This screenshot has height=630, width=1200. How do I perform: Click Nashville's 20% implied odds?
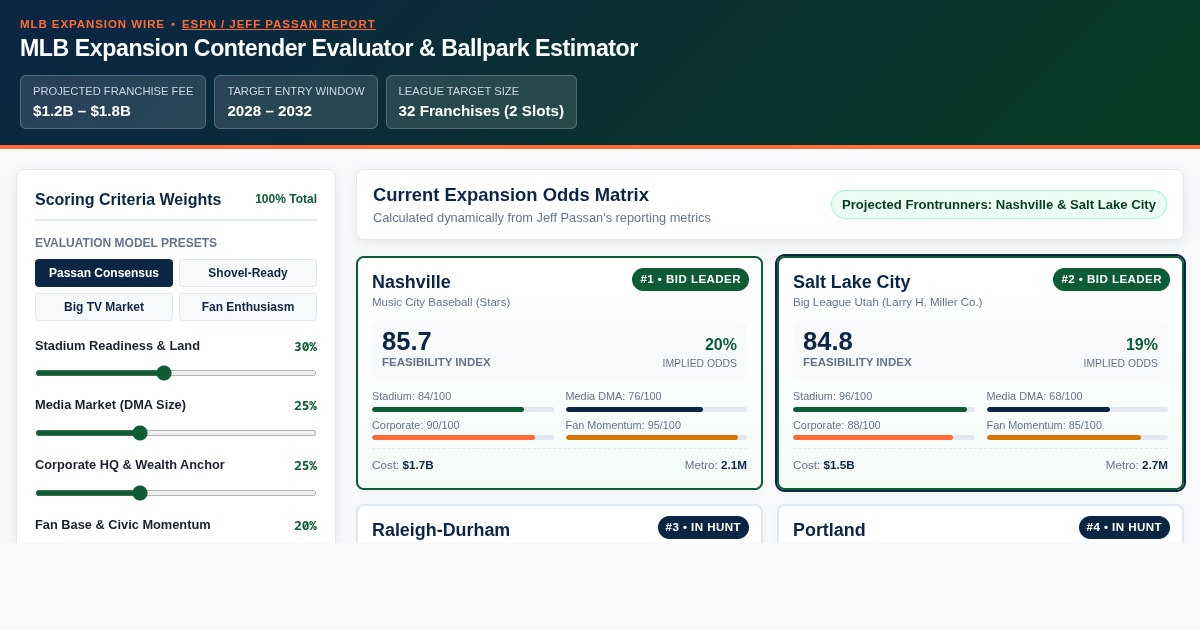pyautogui.click(x=721, y=344)
